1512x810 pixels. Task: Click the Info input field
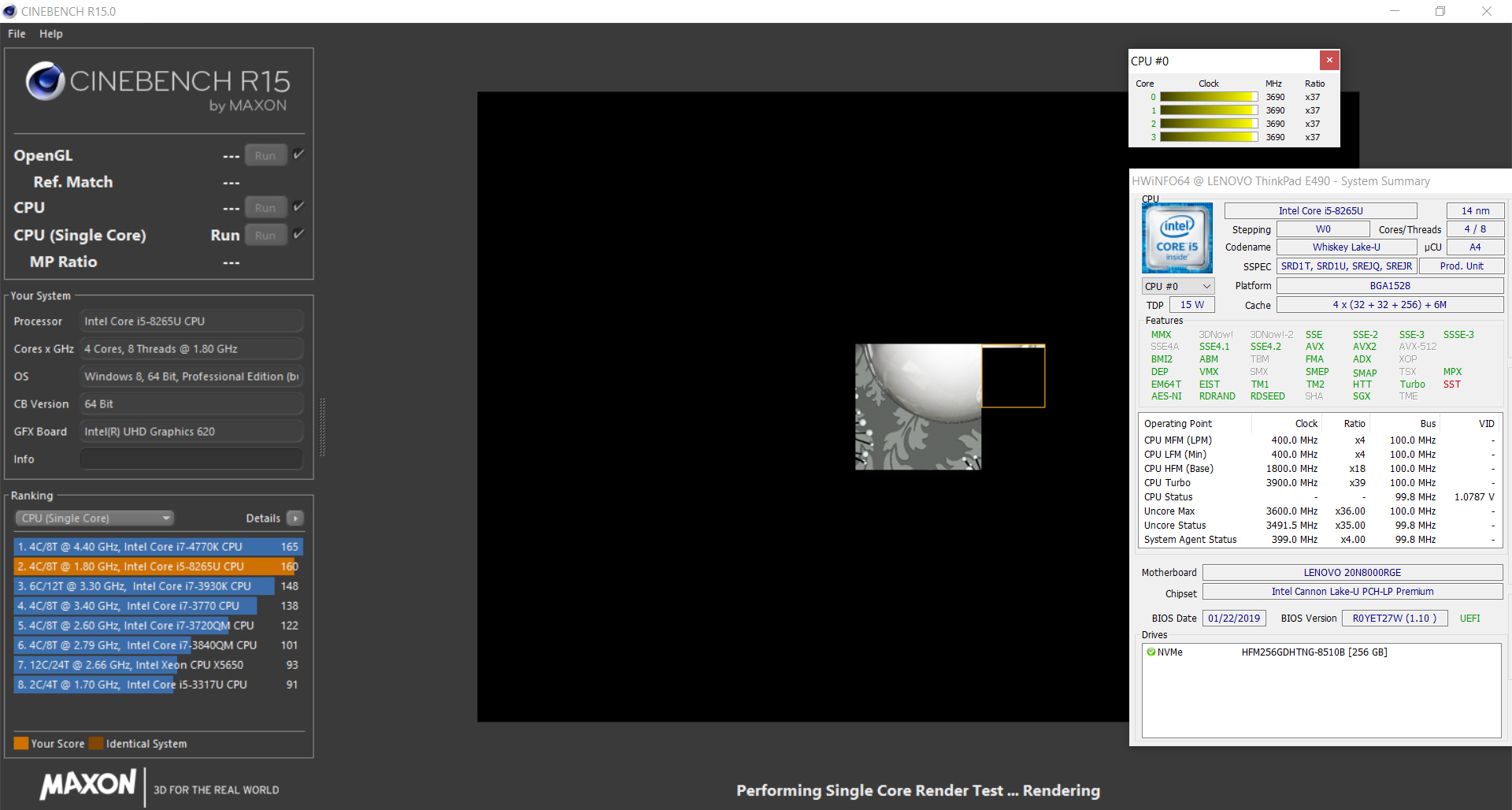[191, 459]
